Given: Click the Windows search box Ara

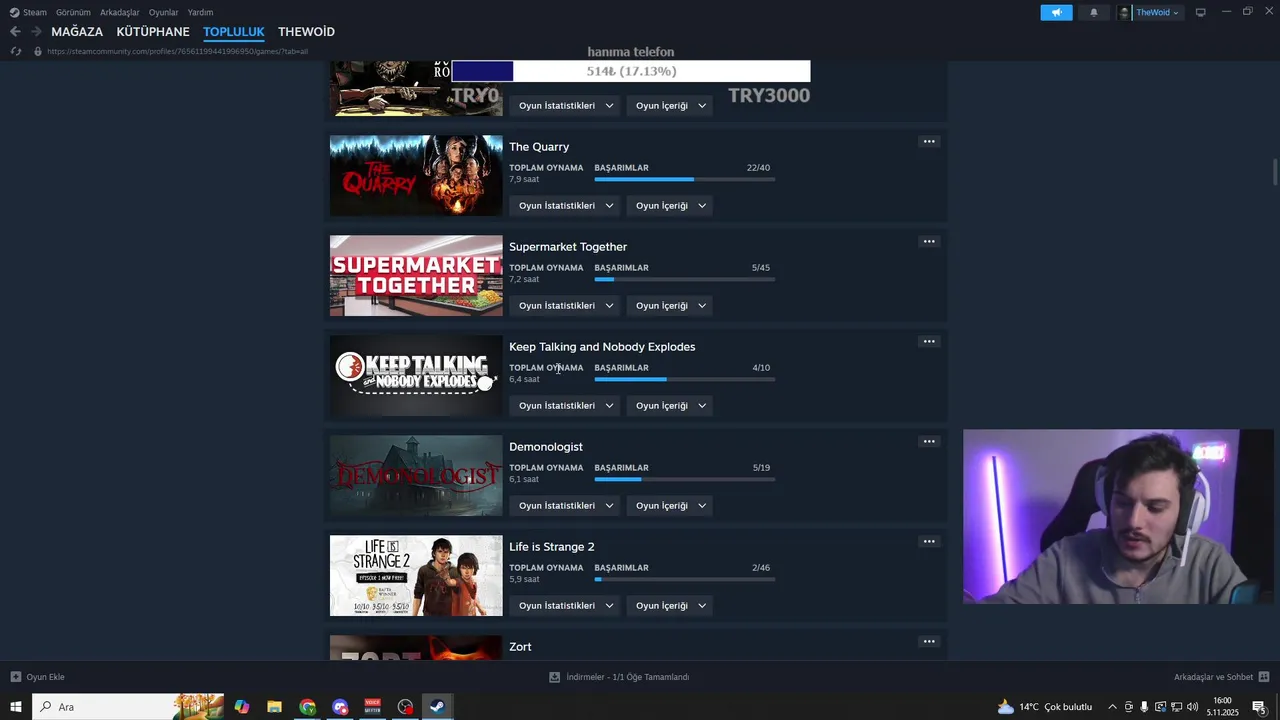Looking at the screenshot, I should [x=130, y=707].
